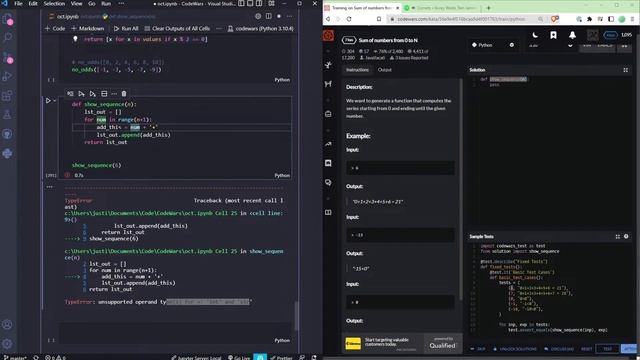Bookmark the kata with bookmark icon
The image size is (640, 360).
pyautogui.click(x=553, y=35)
